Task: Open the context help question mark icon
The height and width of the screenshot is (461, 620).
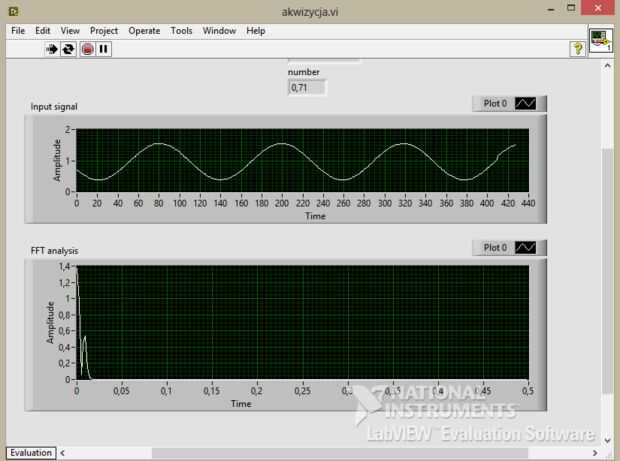Action: (578, 49)
